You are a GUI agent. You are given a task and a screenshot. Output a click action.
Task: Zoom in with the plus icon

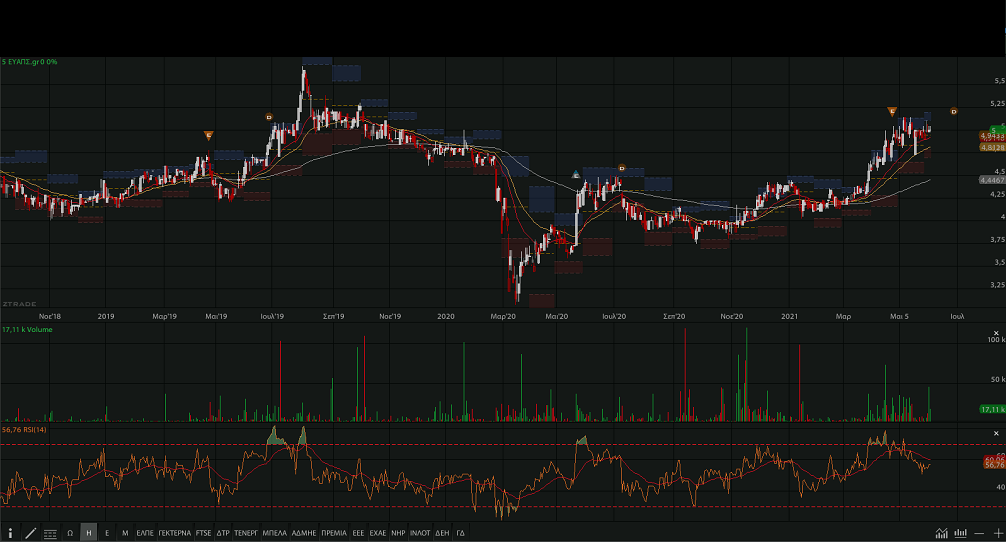tap(998, 534)
